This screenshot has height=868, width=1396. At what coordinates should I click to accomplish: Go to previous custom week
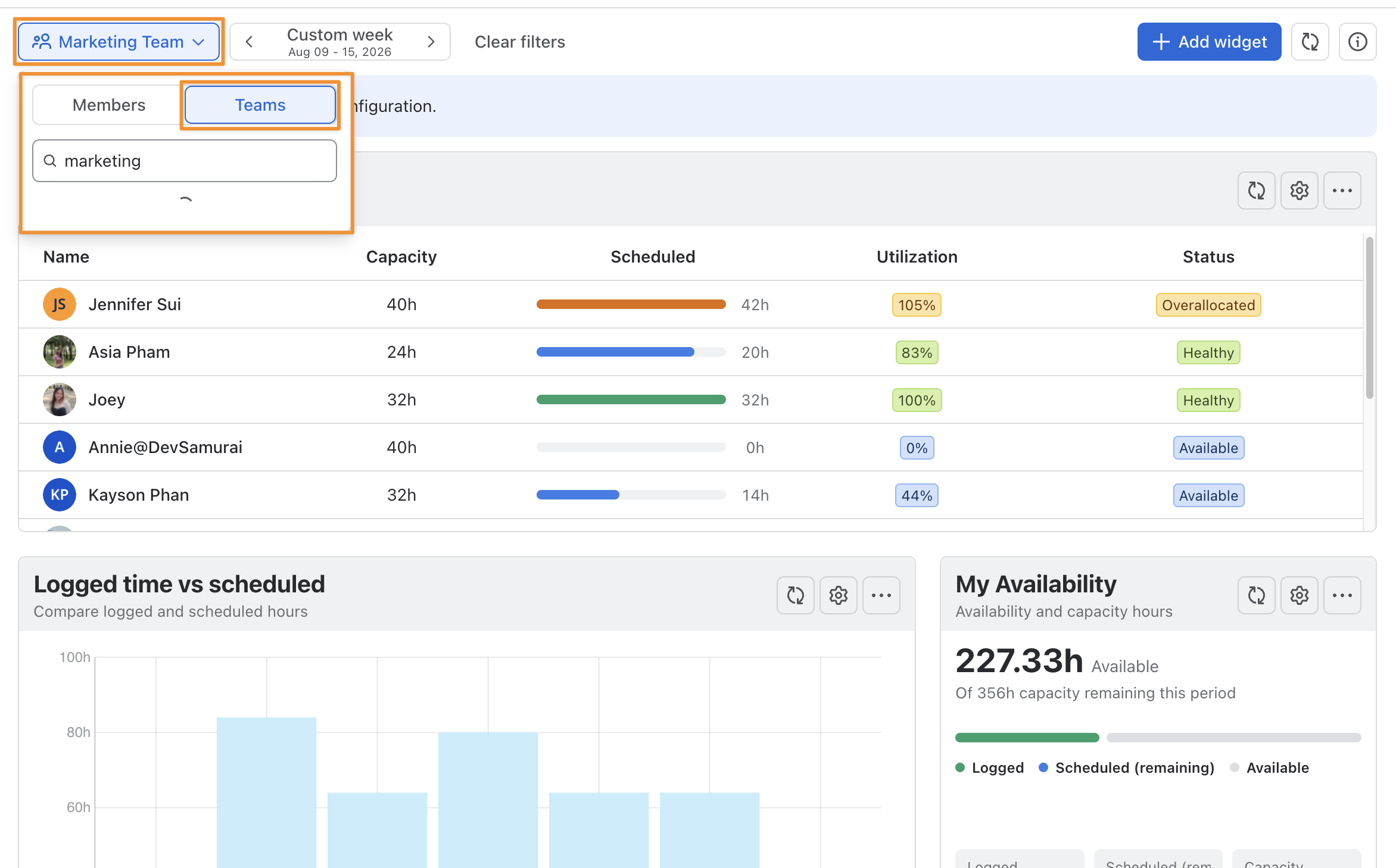coord(250,42)
